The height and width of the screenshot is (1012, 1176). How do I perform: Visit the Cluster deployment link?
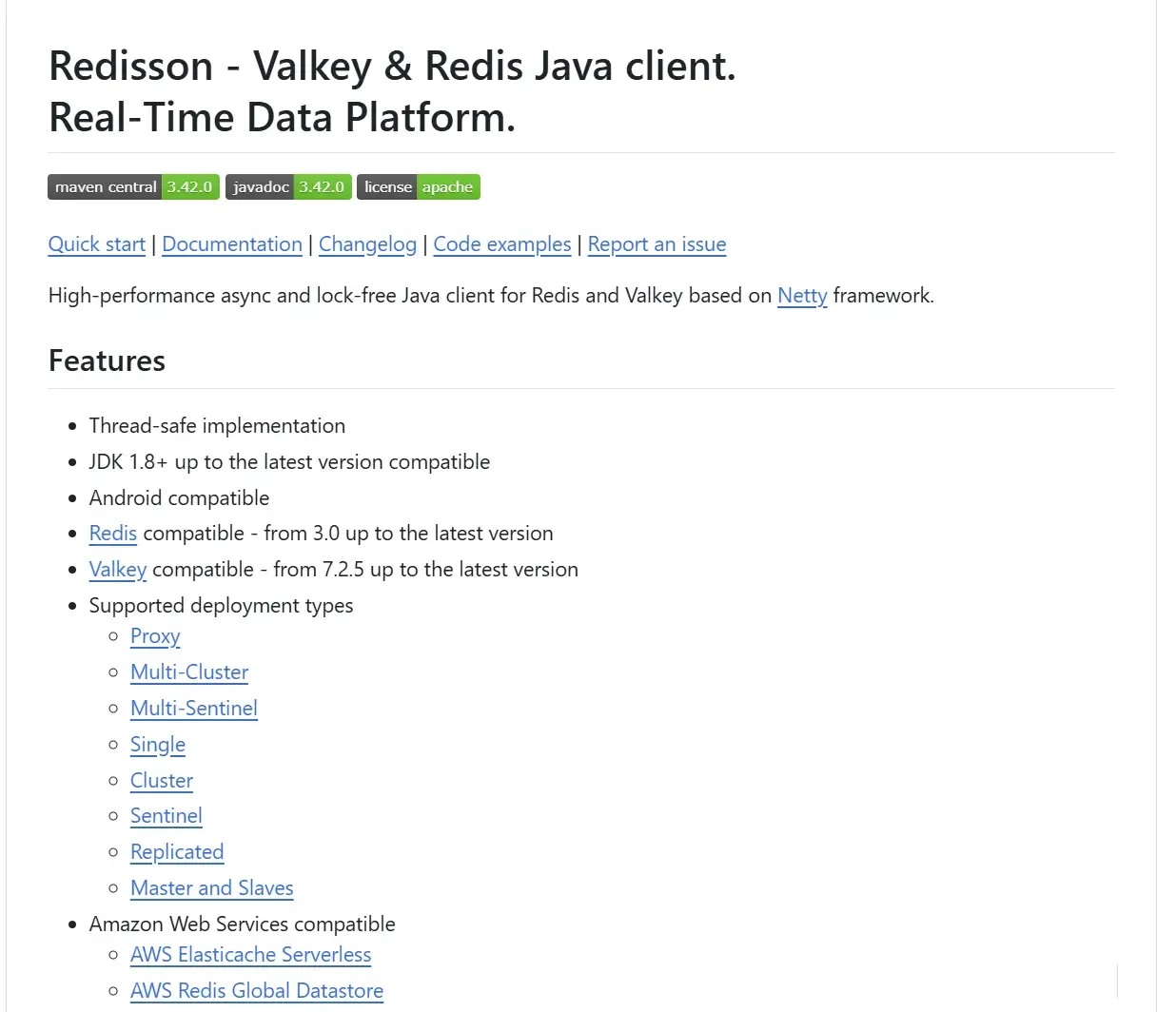tap(162, 781)
